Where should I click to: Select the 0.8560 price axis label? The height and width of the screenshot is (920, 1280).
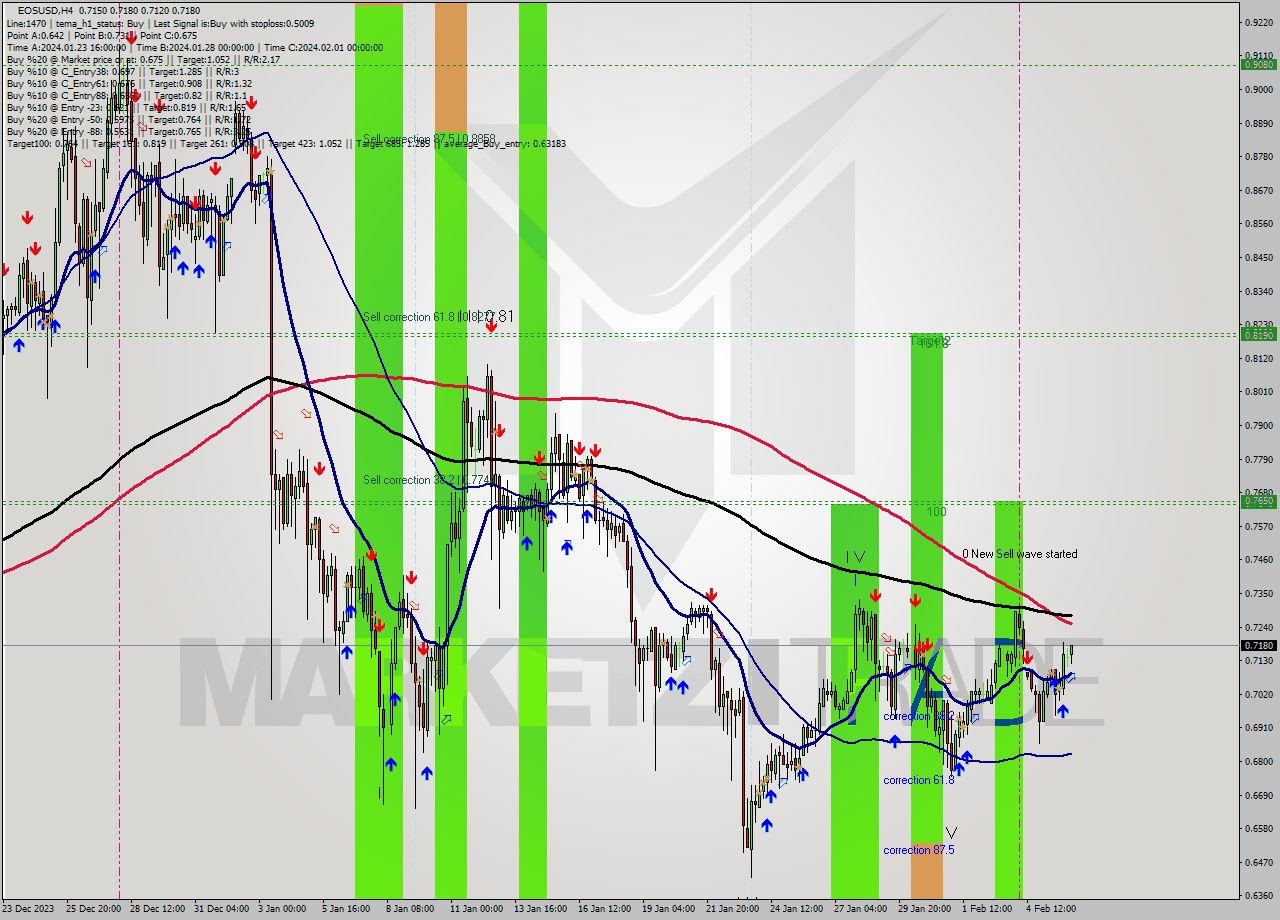[1257, 224]
